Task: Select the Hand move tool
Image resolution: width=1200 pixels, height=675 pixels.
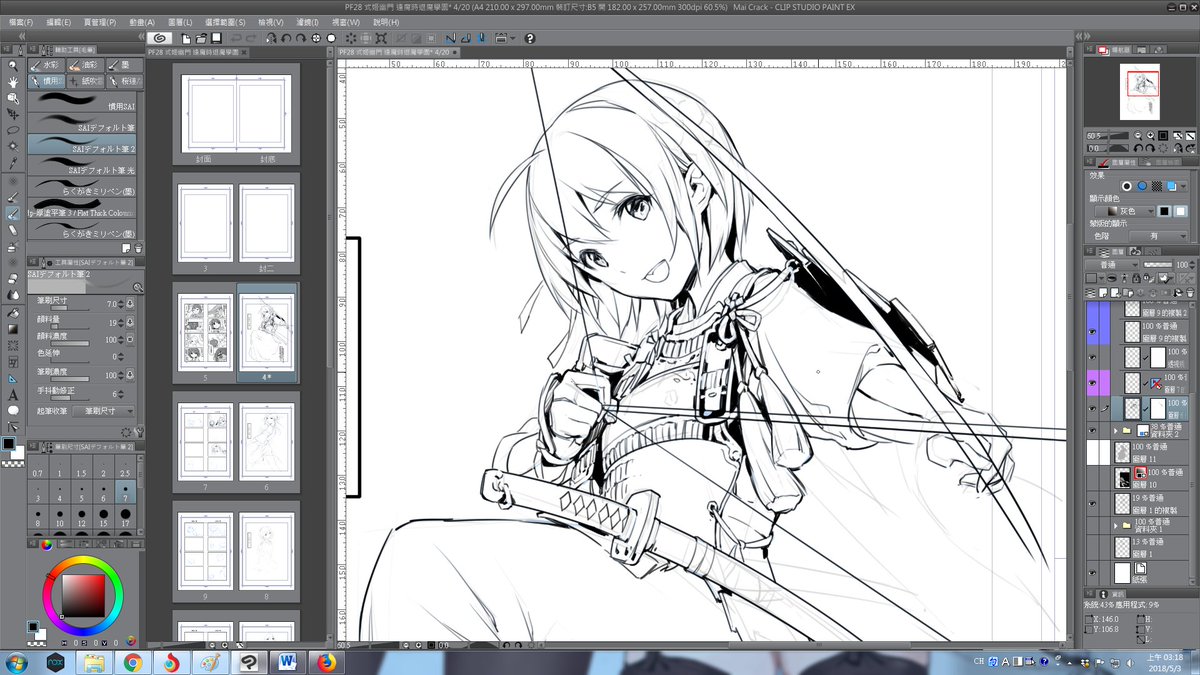Action: coord(13,81)
